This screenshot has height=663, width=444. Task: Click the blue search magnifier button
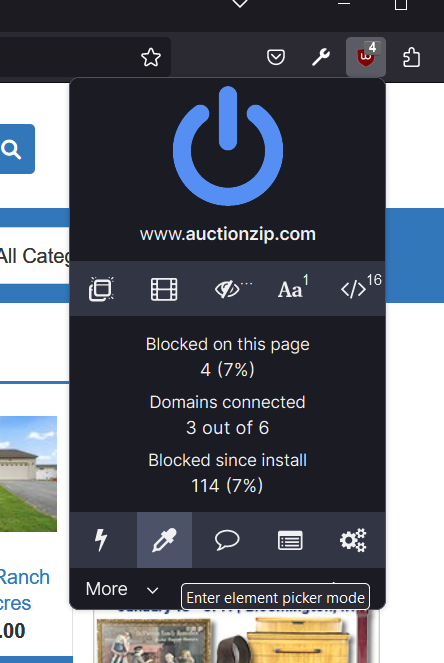click(x=16, y=149)
